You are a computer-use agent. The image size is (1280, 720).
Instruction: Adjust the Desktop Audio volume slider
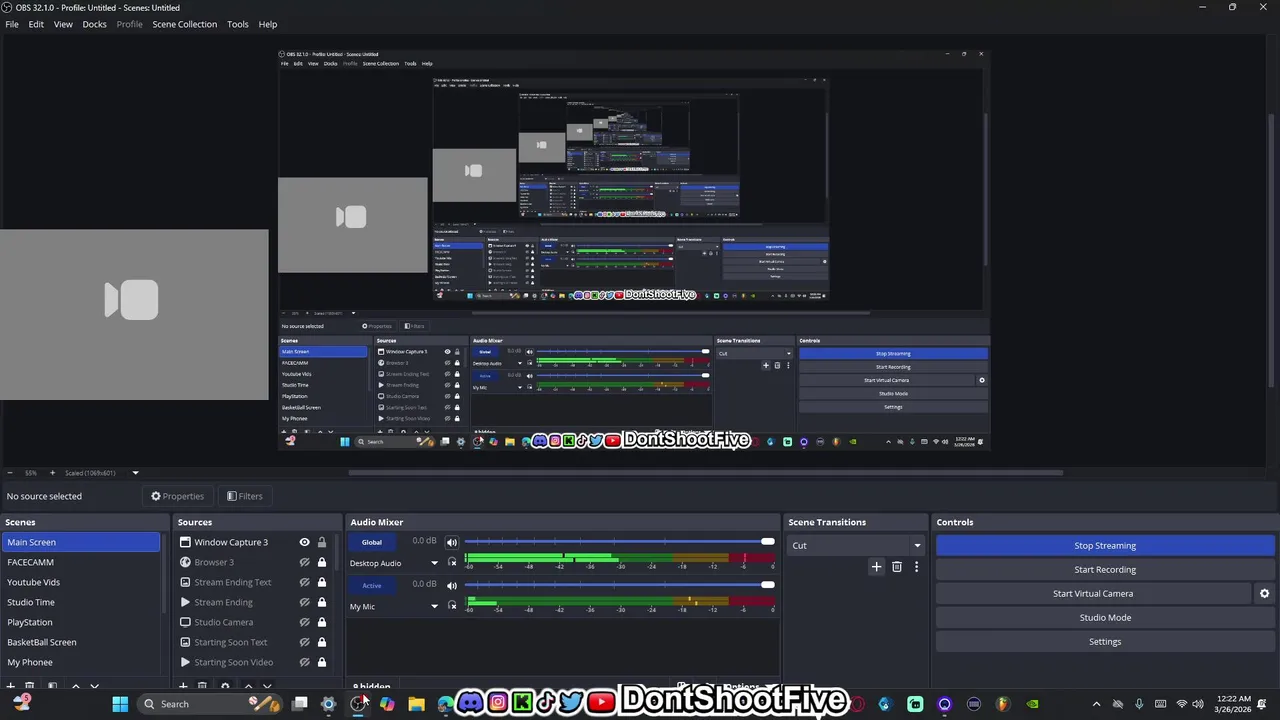click(x=619, y=542)
